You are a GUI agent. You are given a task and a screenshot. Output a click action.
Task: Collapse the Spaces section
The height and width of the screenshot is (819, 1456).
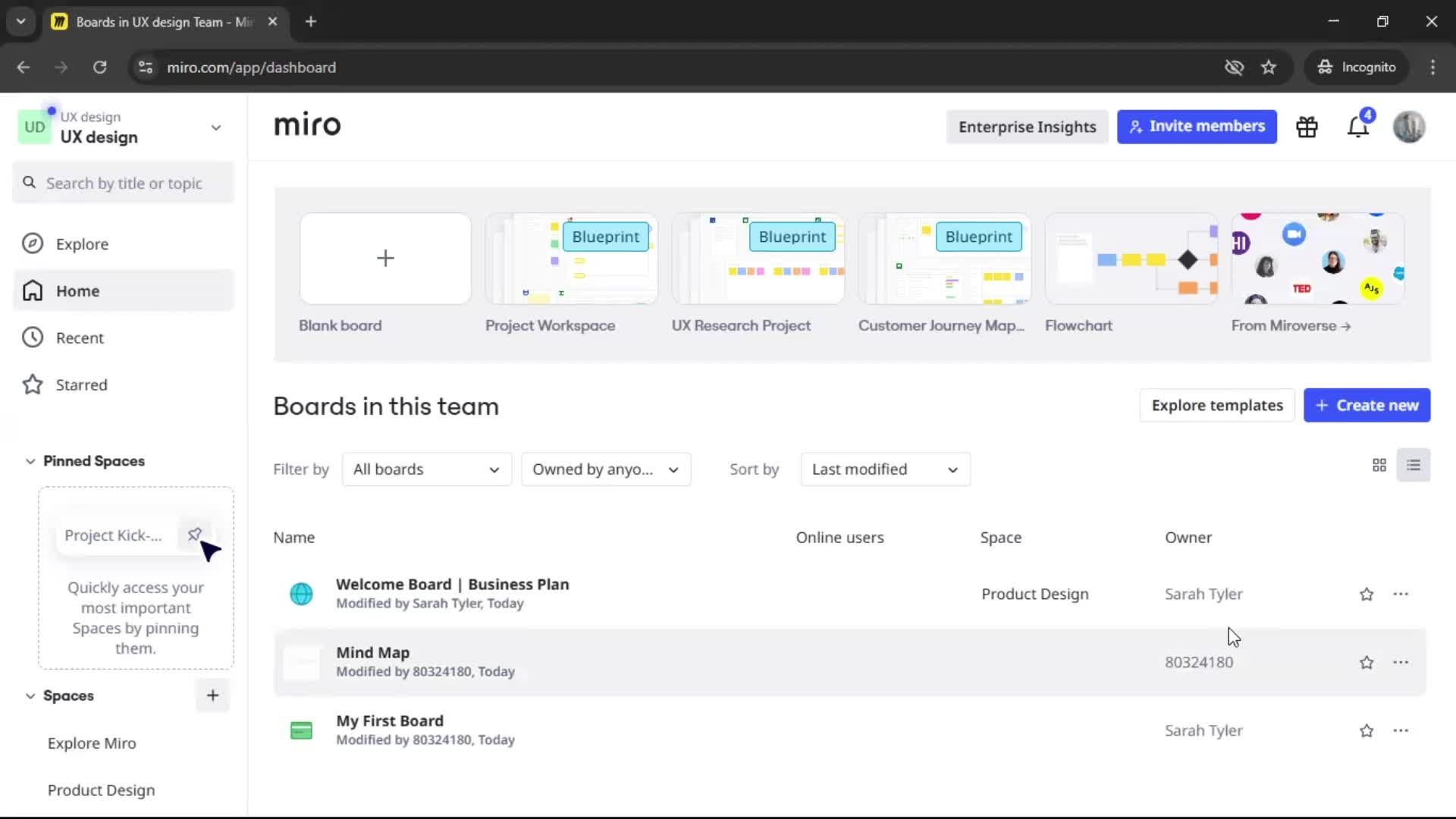click(30, 695)
